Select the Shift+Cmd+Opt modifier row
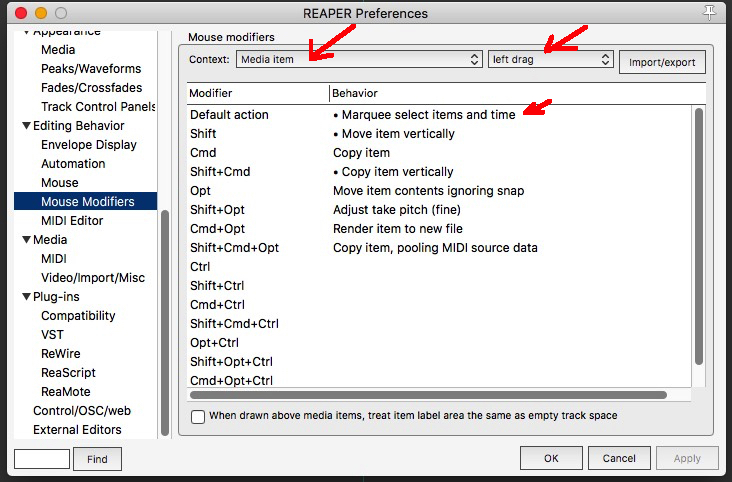The image size is (732, 482). coord(439,248)
